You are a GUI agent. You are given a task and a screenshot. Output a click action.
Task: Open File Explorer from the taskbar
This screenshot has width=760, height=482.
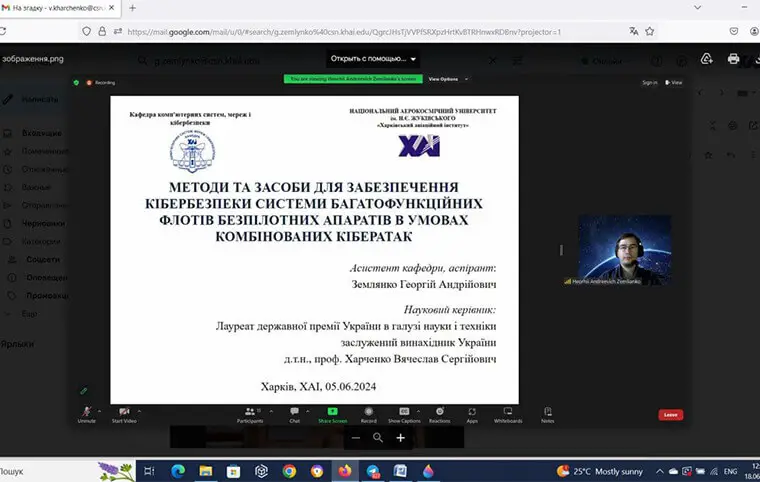coord(206,471)
